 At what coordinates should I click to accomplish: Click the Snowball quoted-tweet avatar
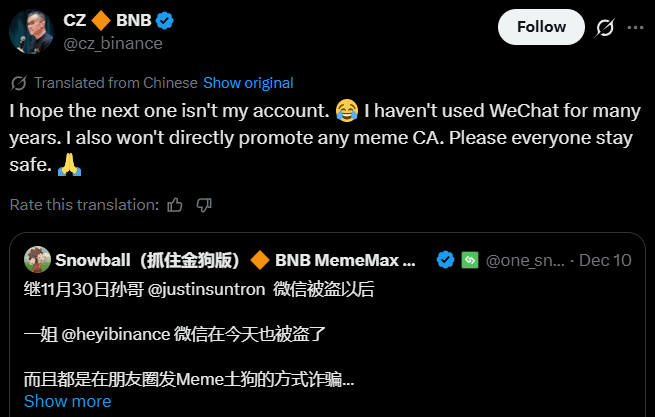[37, 260]
